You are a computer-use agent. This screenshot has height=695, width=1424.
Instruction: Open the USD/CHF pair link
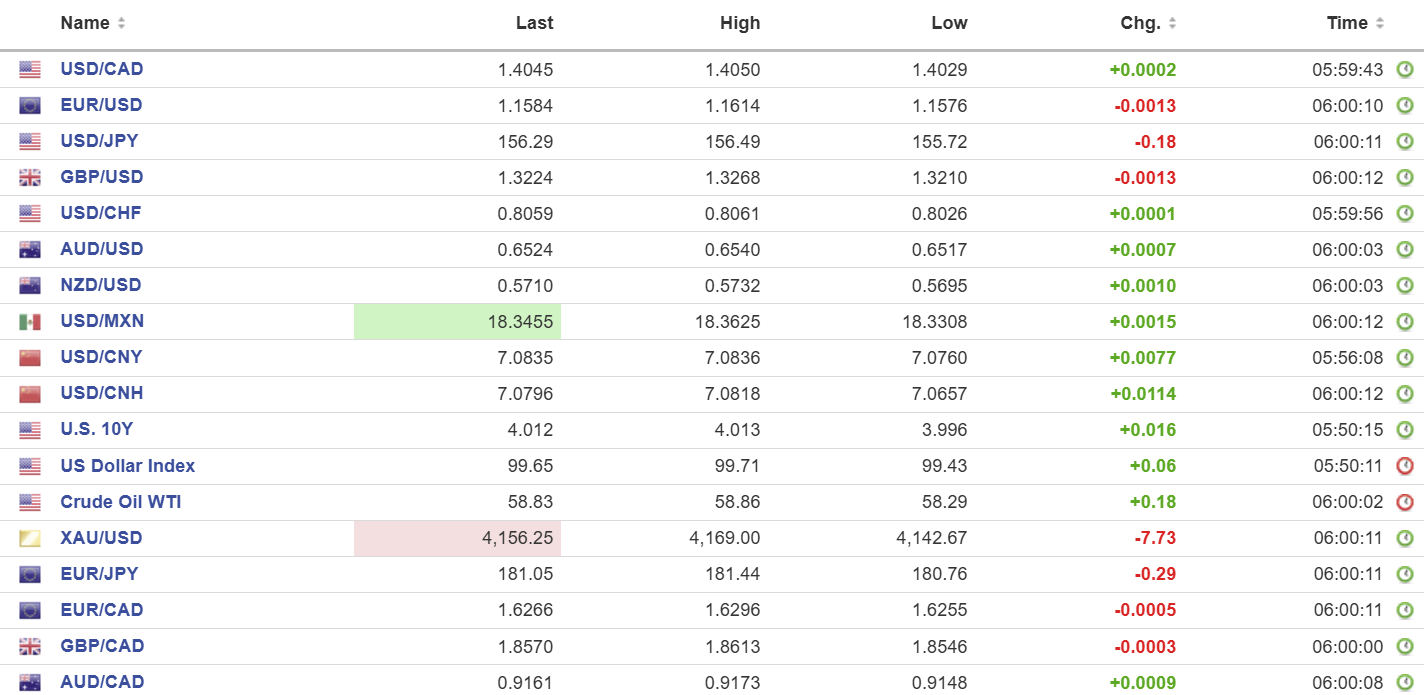point(100,213)
